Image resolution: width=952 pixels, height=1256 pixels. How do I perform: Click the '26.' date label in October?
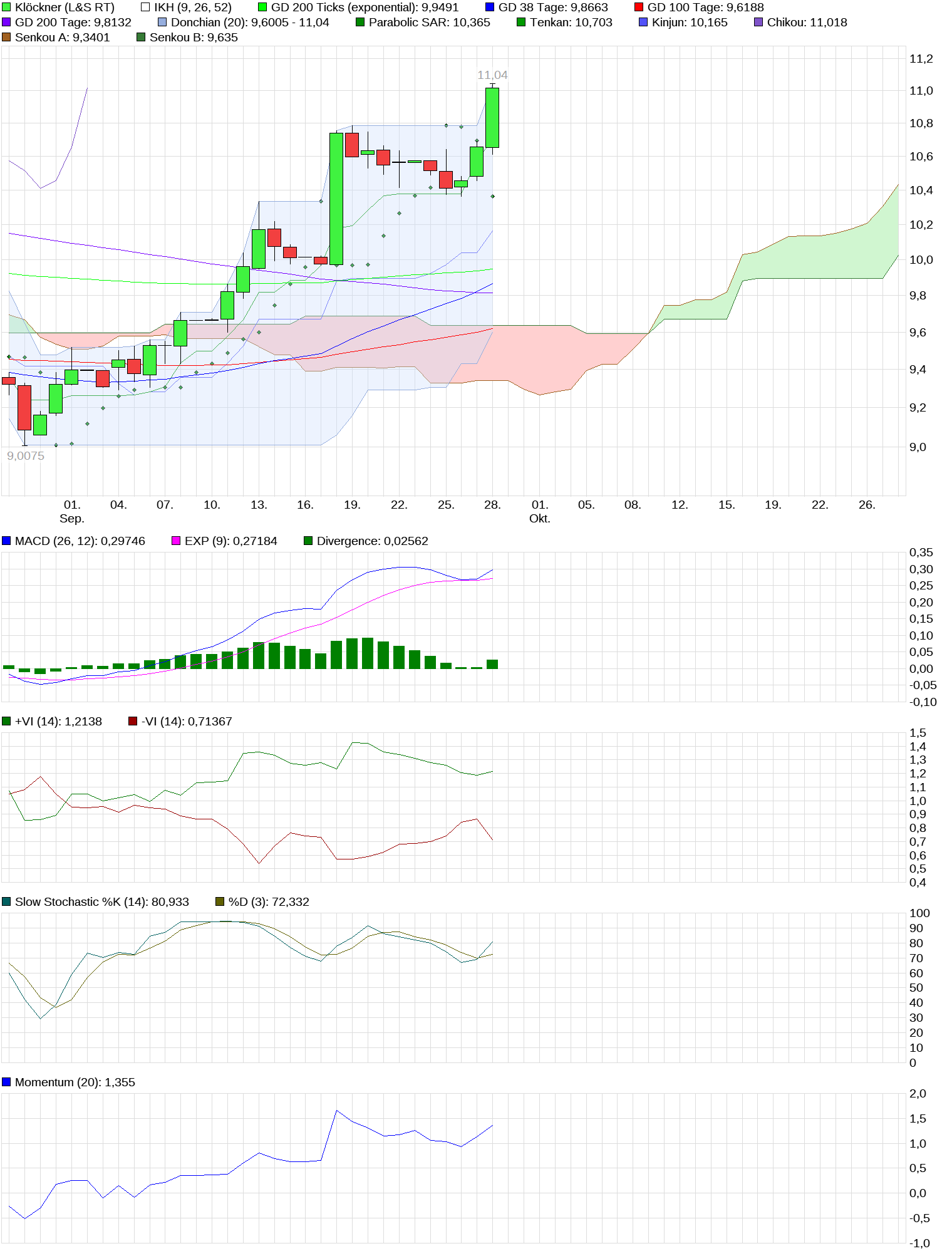coord(867,505)
